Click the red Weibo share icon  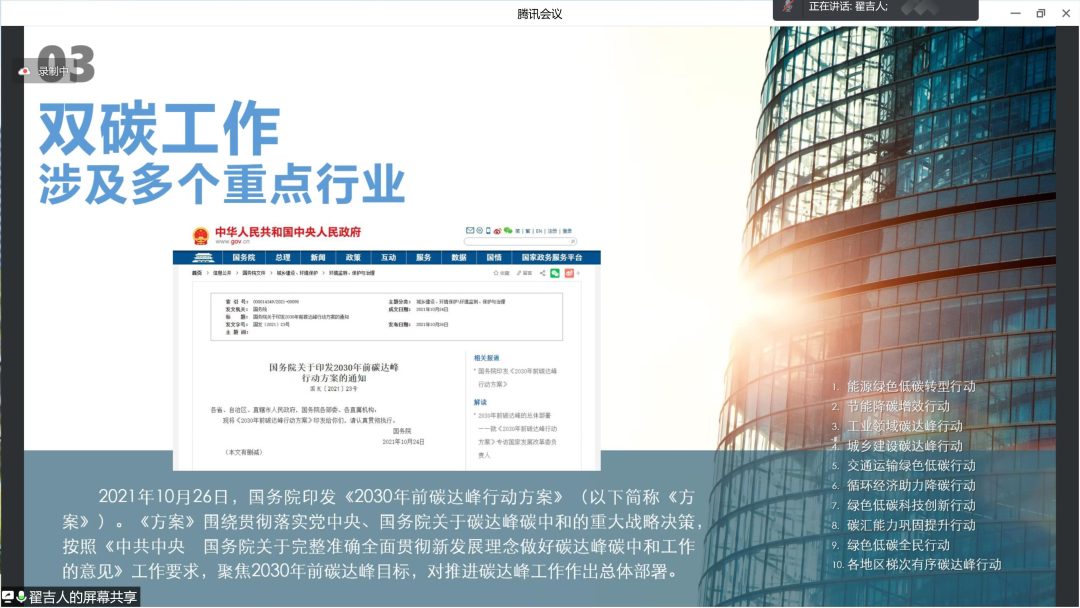coord(569,273)
